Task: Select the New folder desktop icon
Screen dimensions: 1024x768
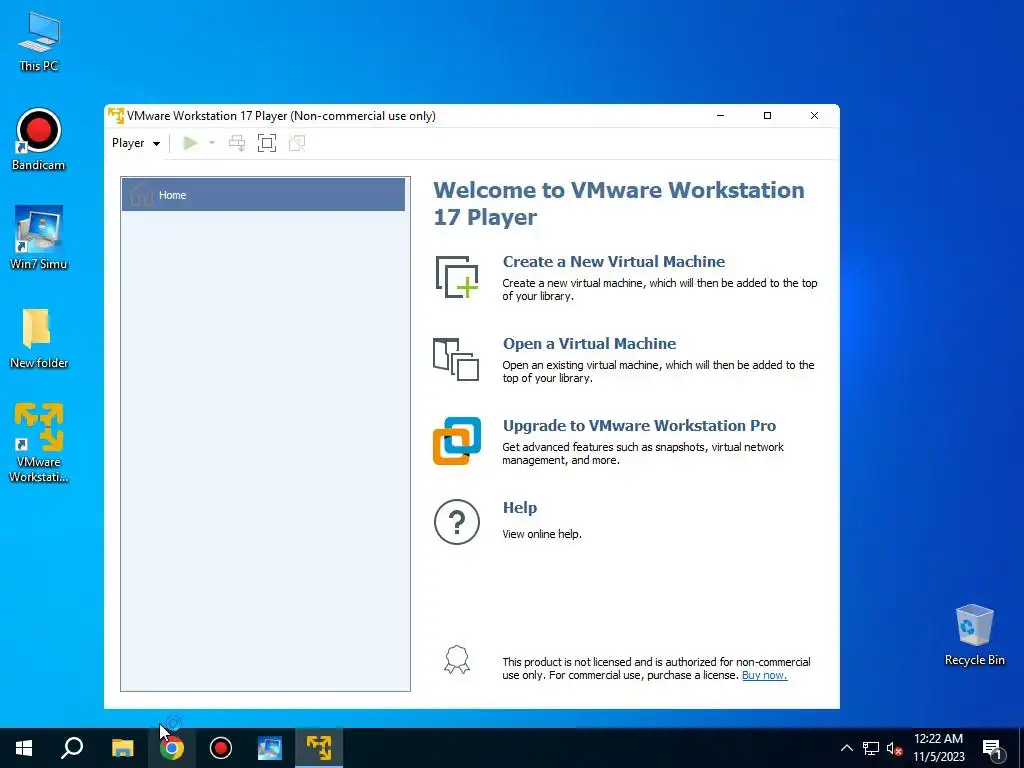Action: tap(39, 338)
